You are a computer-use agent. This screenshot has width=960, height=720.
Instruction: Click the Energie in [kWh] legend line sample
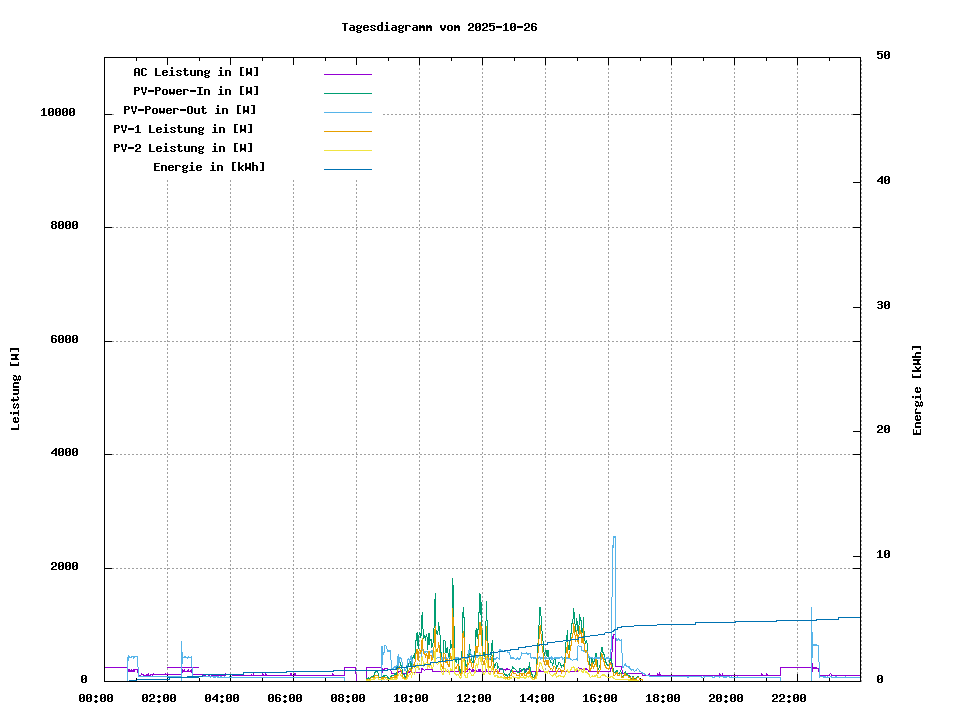click(347, 169)
